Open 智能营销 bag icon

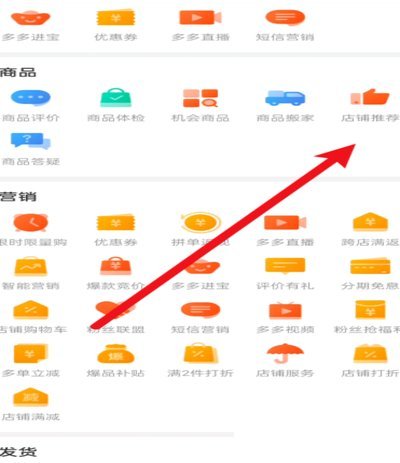coord(31,266)
